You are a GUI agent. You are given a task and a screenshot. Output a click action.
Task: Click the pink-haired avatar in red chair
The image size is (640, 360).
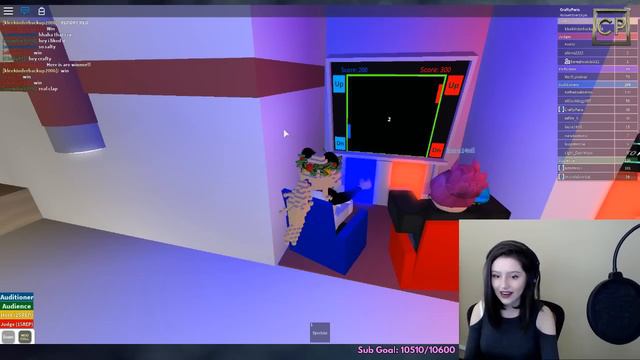459,187
